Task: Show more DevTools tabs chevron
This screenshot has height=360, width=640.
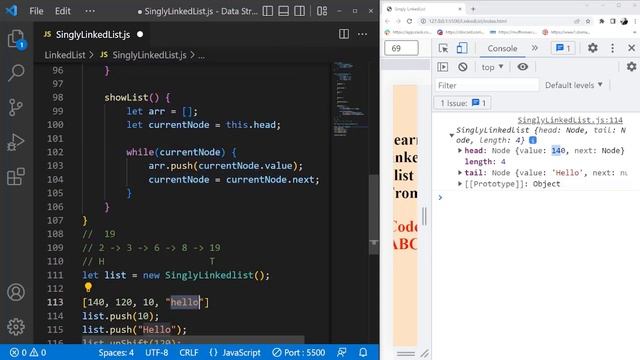Action: click(x=535, y=48)
